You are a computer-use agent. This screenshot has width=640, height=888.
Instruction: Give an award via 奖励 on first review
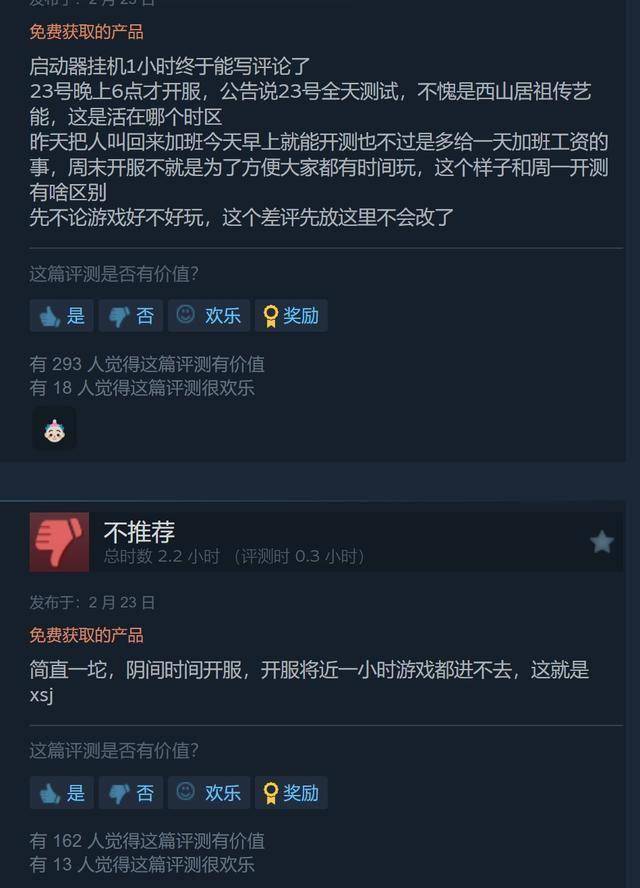pyautogui.click(x=291, y=315)
